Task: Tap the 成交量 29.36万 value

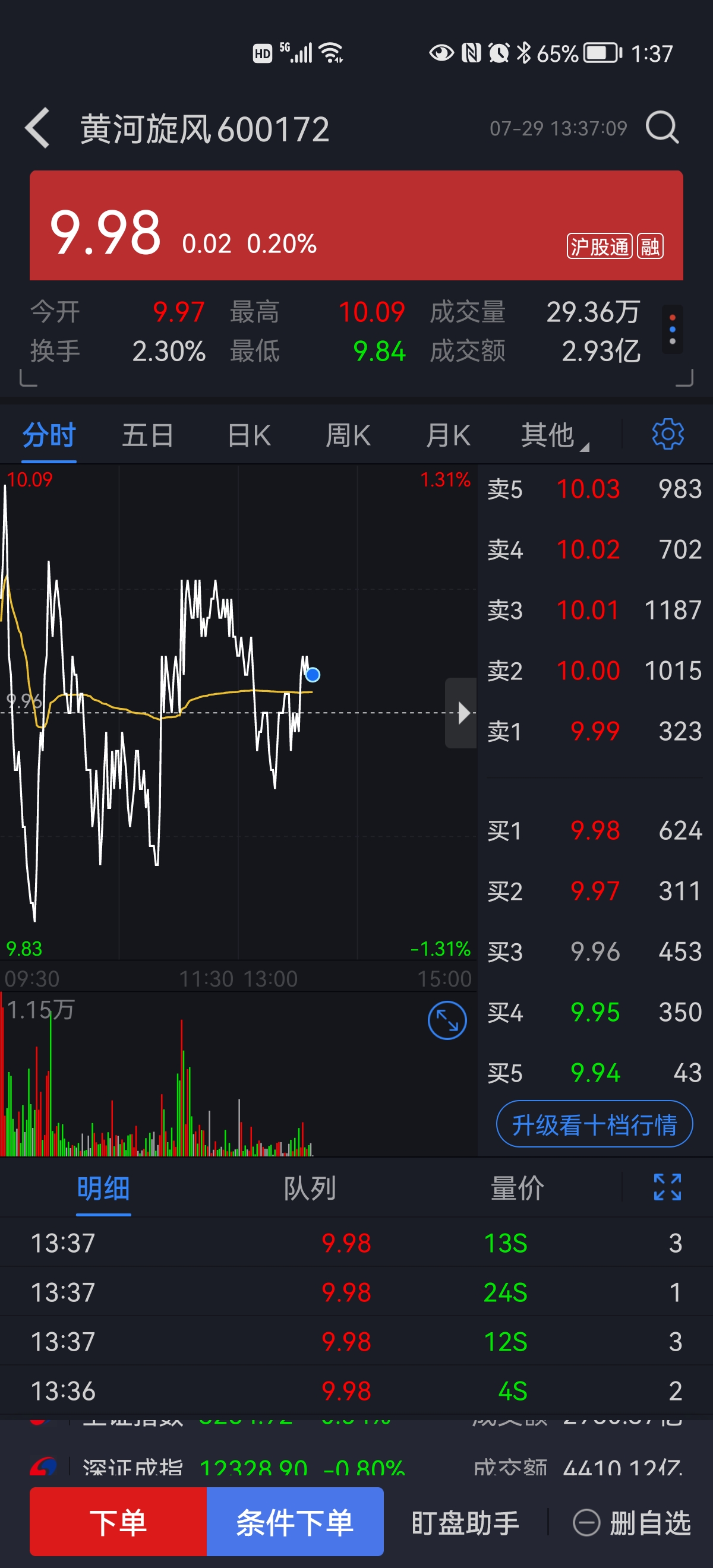Action: pos(593,312)
